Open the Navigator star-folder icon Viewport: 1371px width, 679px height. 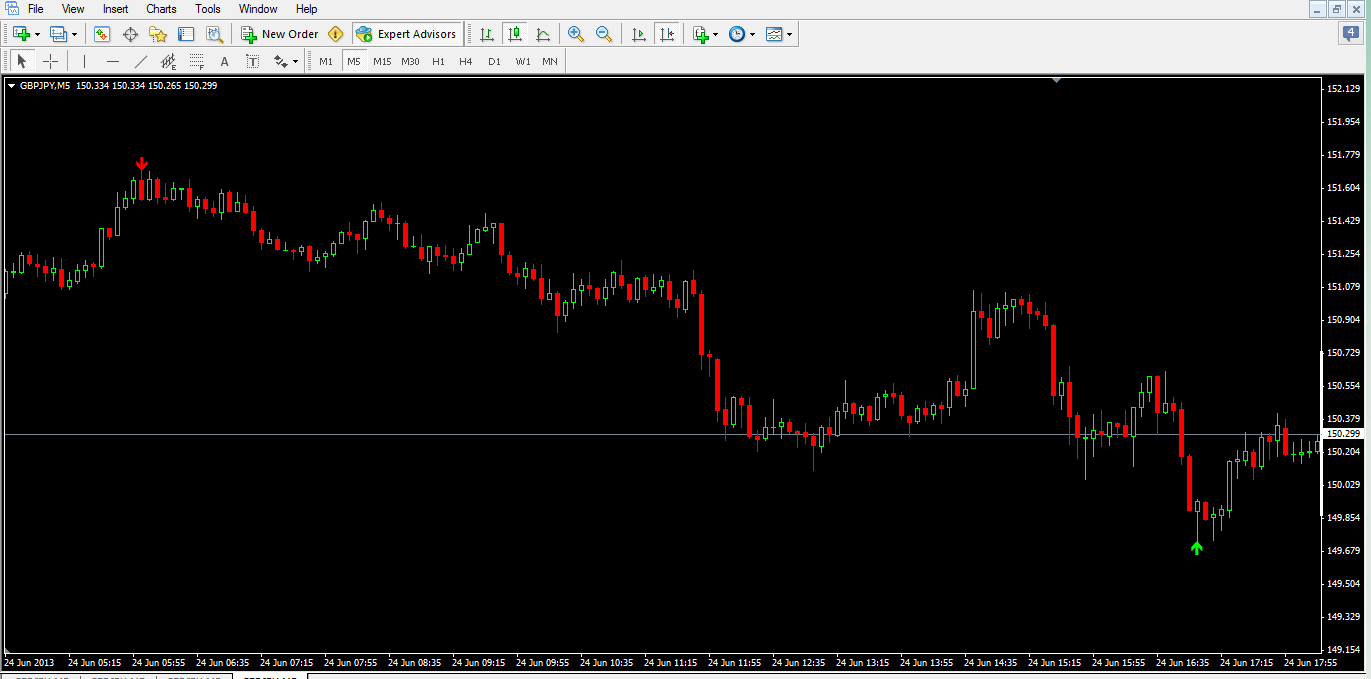pyautogui.click(x=158, y=34)
